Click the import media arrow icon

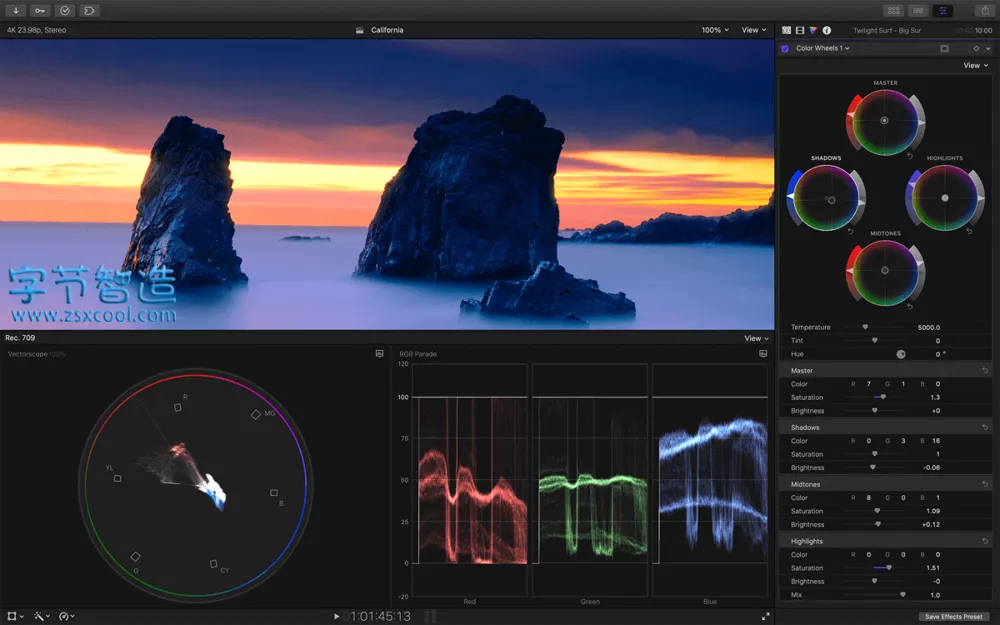16,11
